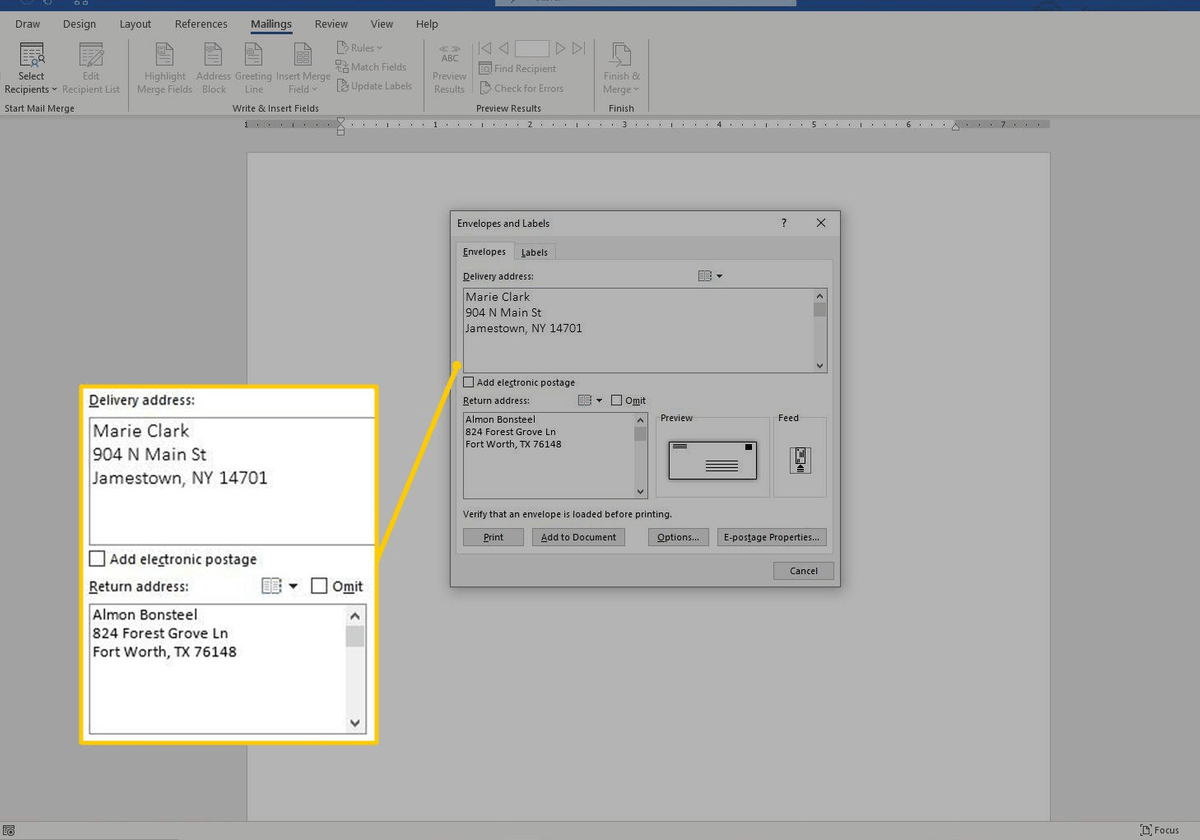Click the envelope Preview thumbnail
This screenshot has height=840, width=1200.
click(712, 460)
